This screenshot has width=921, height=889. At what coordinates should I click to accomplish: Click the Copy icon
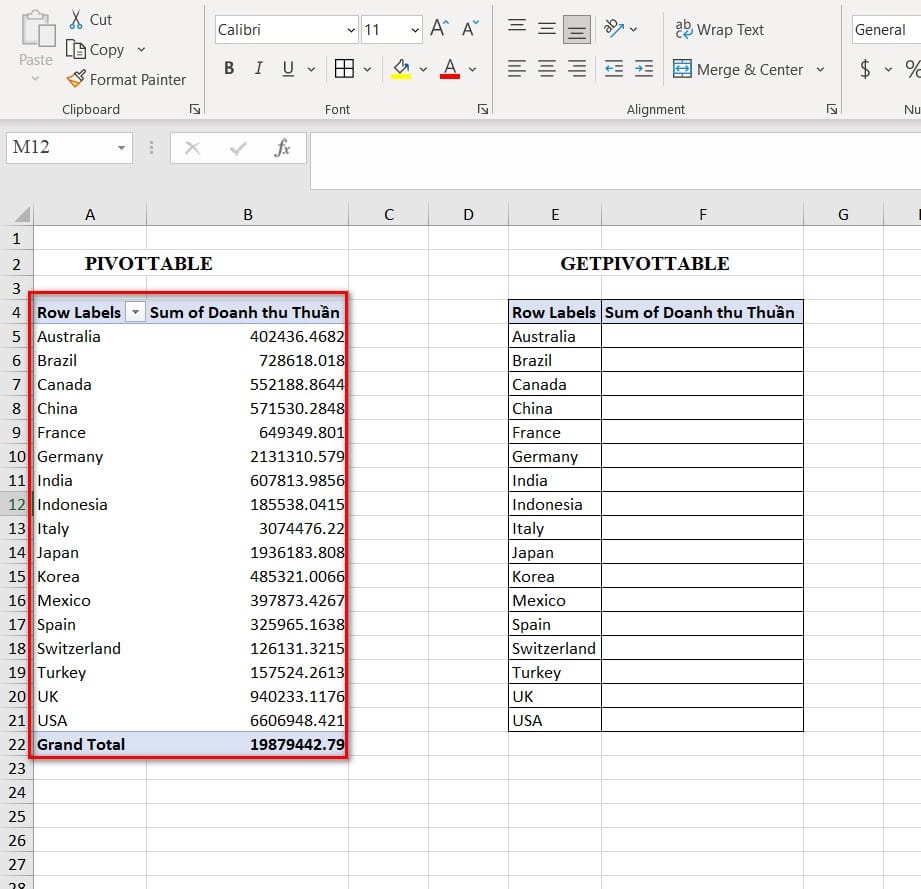(x=76, y=49)
